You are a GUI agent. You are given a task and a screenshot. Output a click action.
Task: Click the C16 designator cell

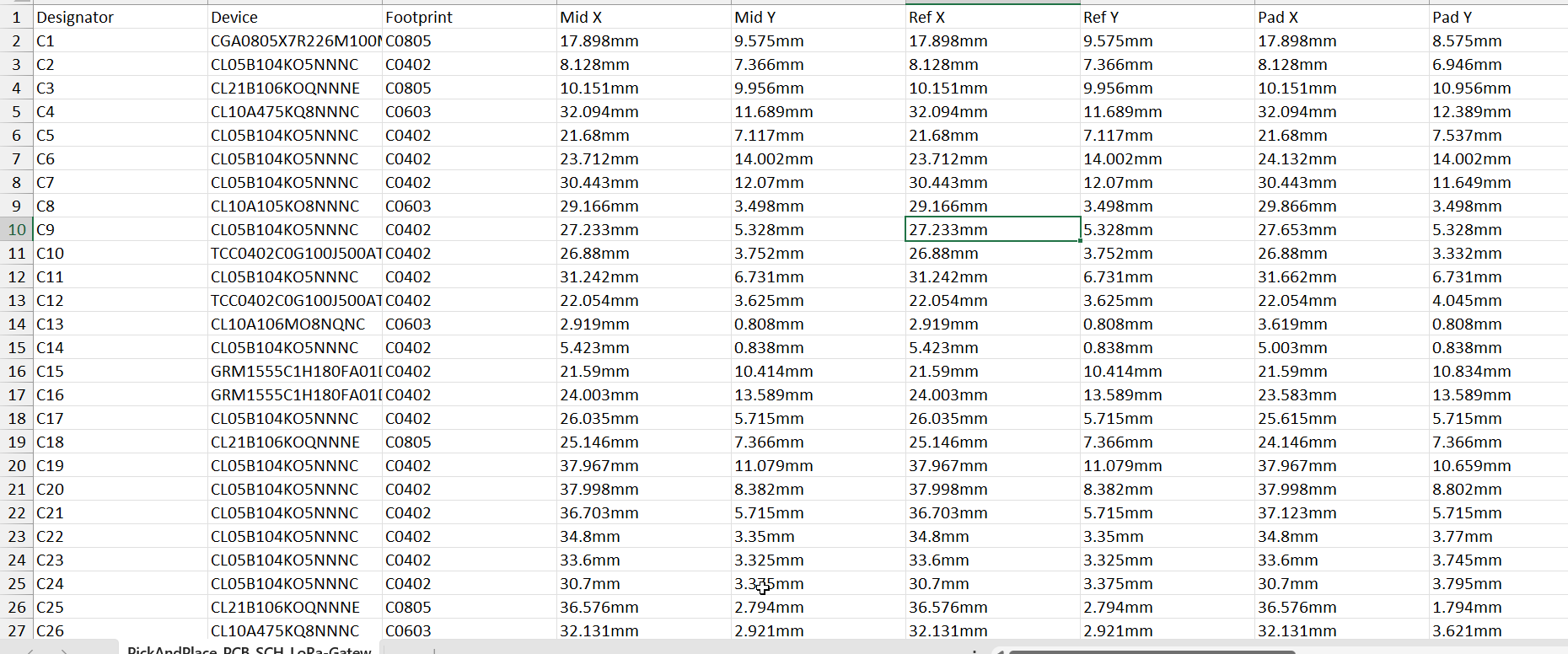120,394
